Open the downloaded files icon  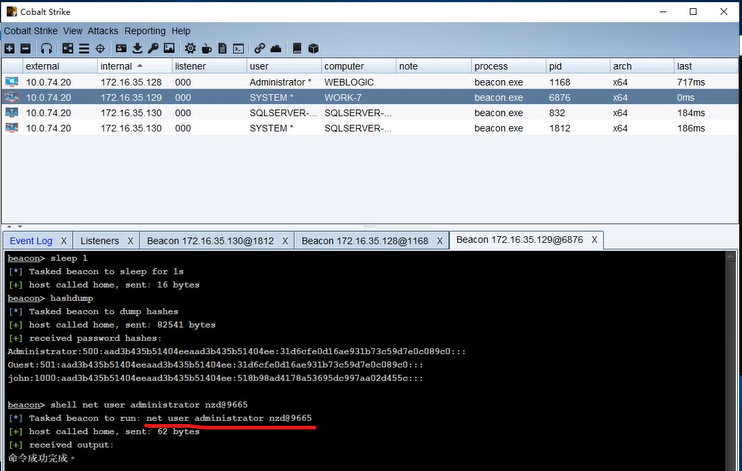tap(137, 48)
